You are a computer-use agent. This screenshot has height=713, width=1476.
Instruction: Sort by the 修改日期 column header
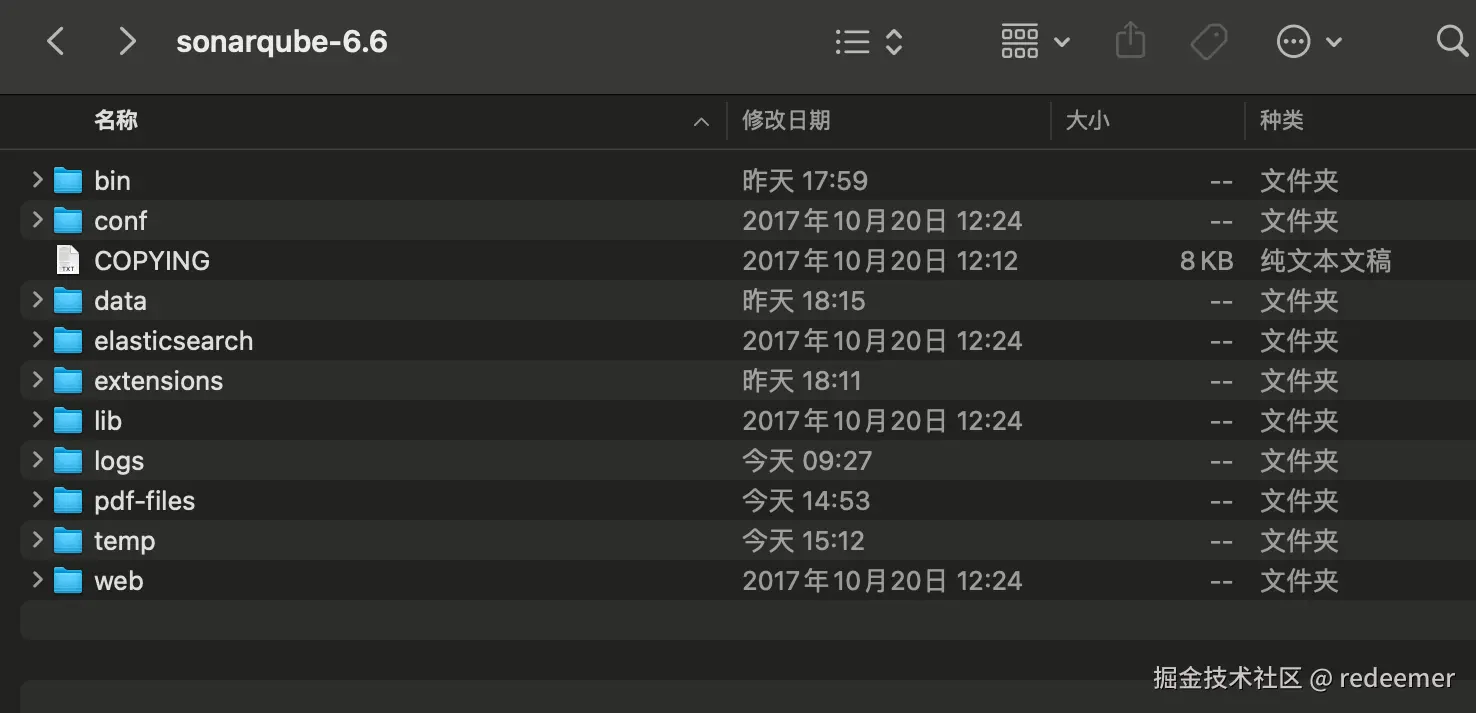click(x=786, y=121)
